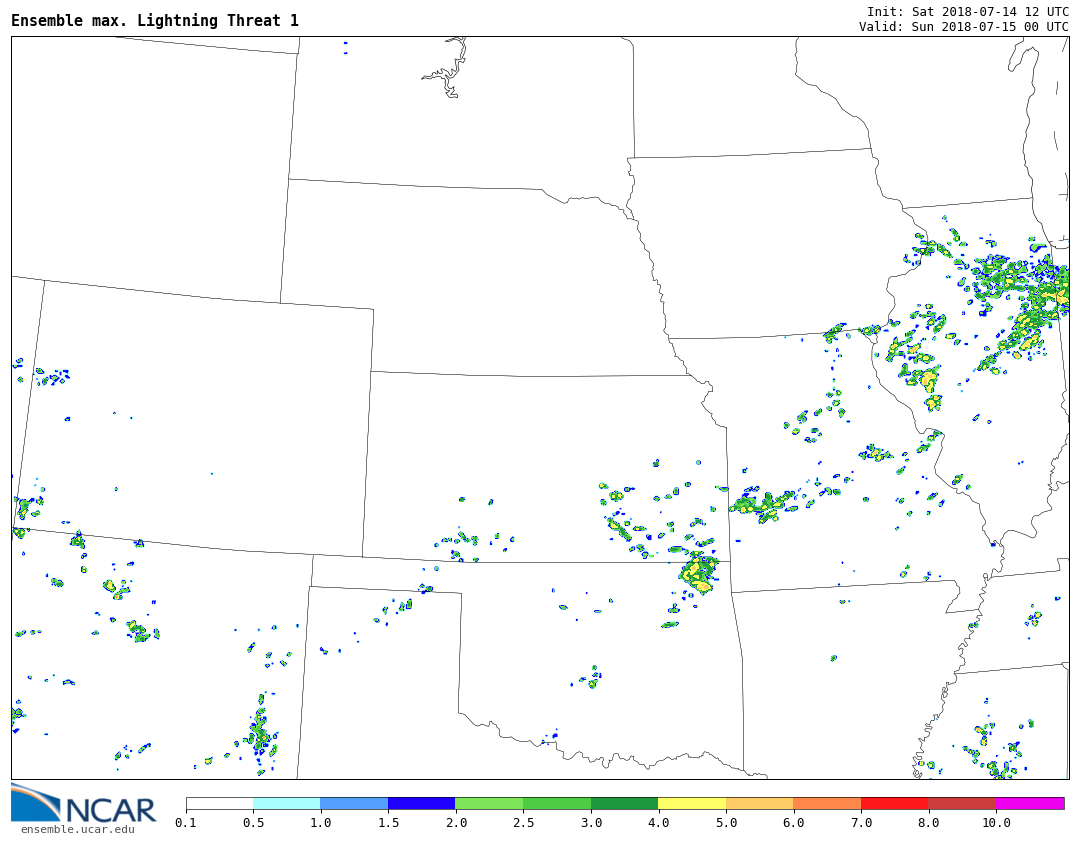1080x842 pixels.
Task: Click the 5.0 colorbar tick label
Action: (x=726, y=823)
